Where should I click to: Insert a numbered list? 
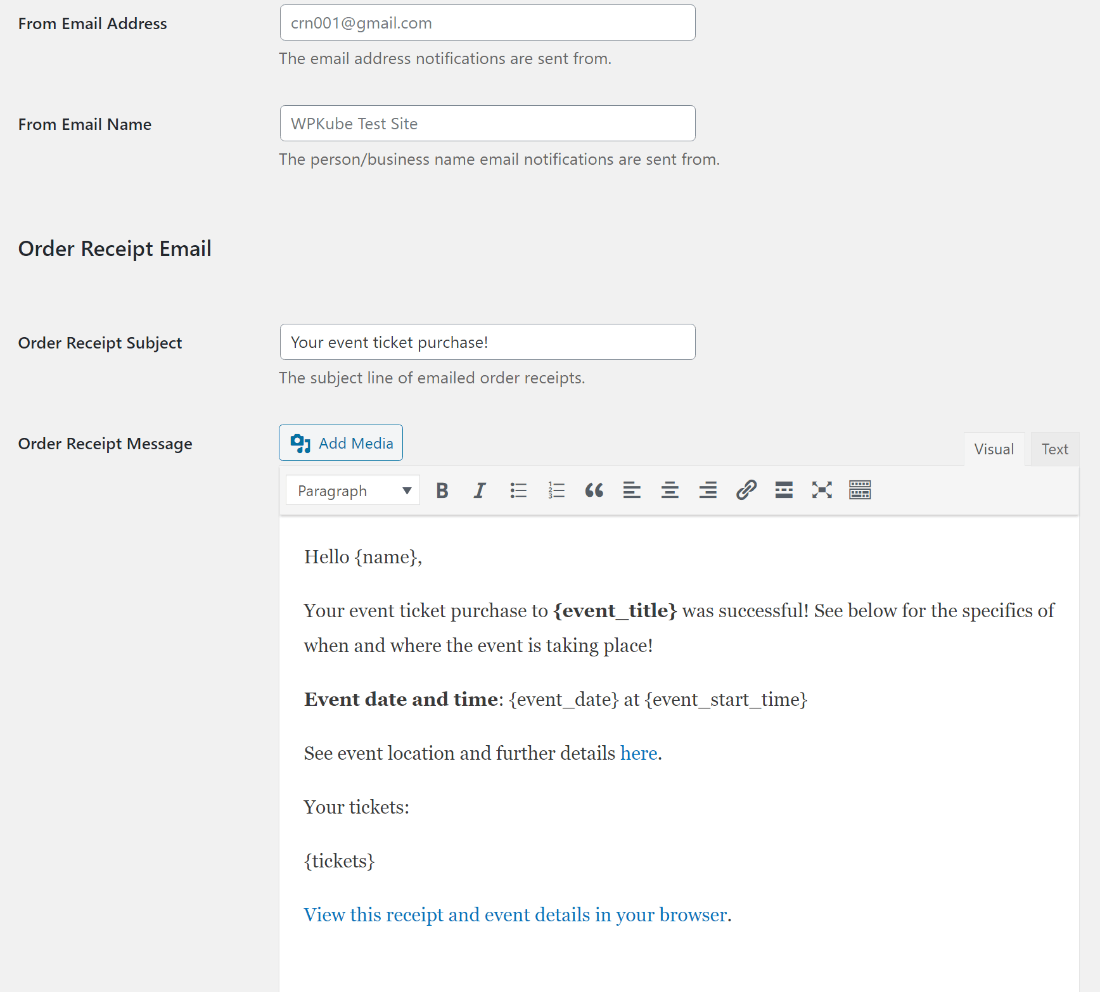pyautogui.click(x=556, y=490)
